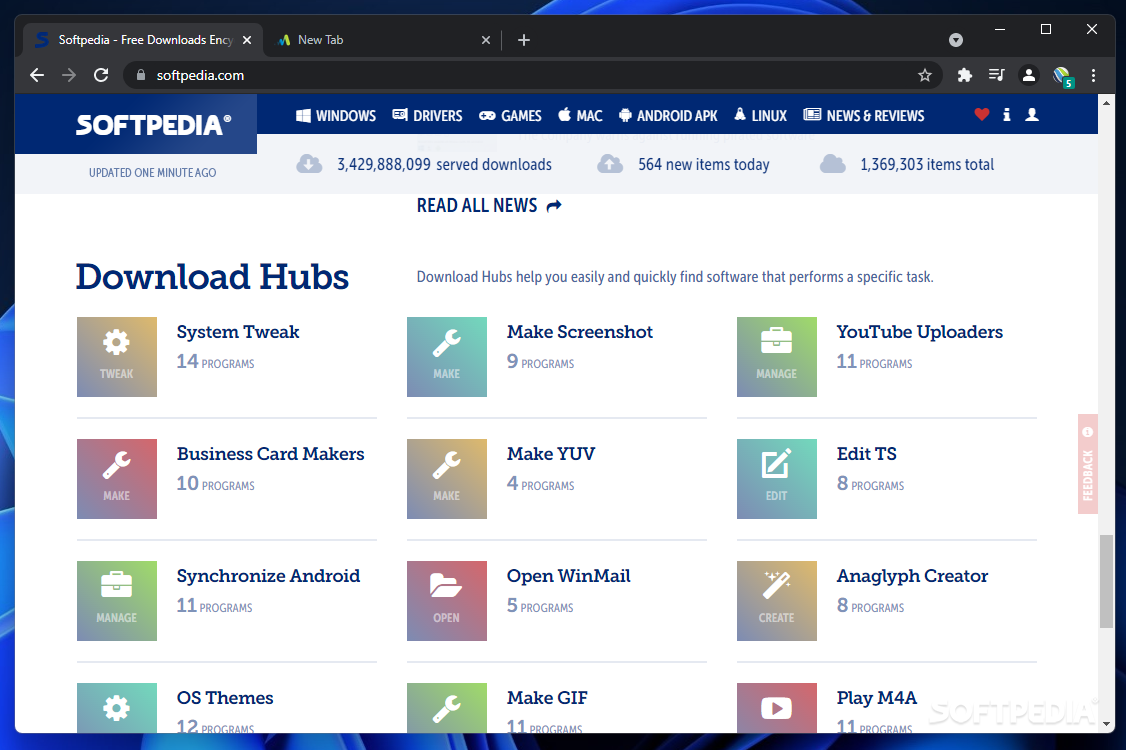Click the Softpedia logo
The image size is (1126, 750).
pos(153,125)
